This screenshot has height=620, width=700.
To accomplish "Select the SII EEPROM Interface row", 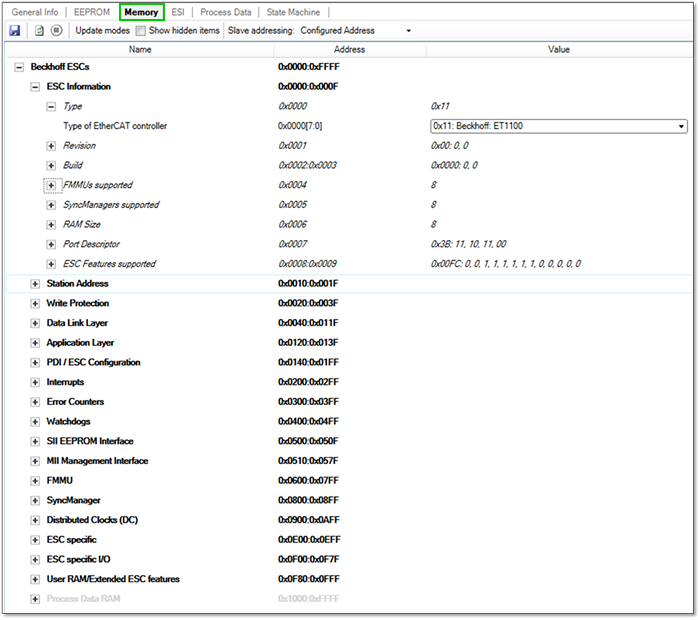I will [90, 441].
